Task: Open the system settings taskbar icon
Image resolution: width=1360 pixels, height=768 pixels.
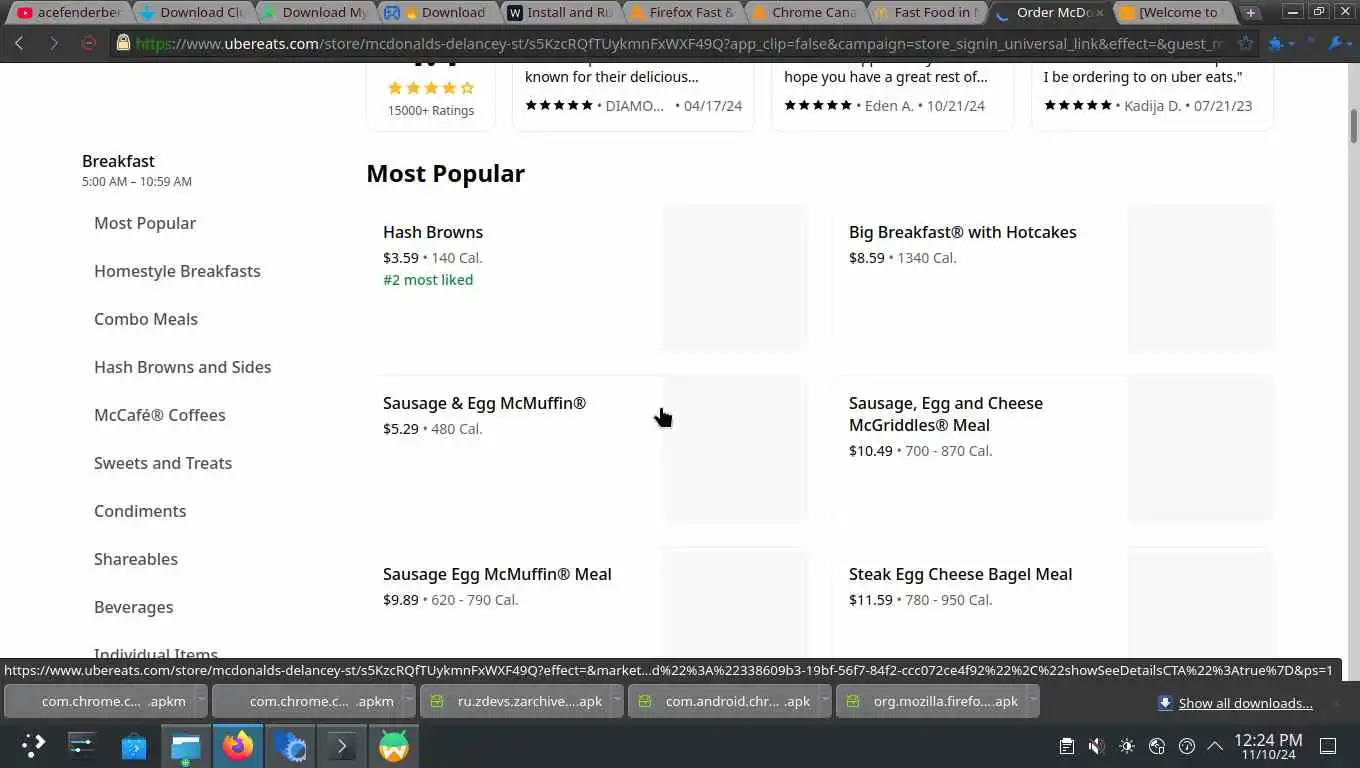Action: coord(82,745)
